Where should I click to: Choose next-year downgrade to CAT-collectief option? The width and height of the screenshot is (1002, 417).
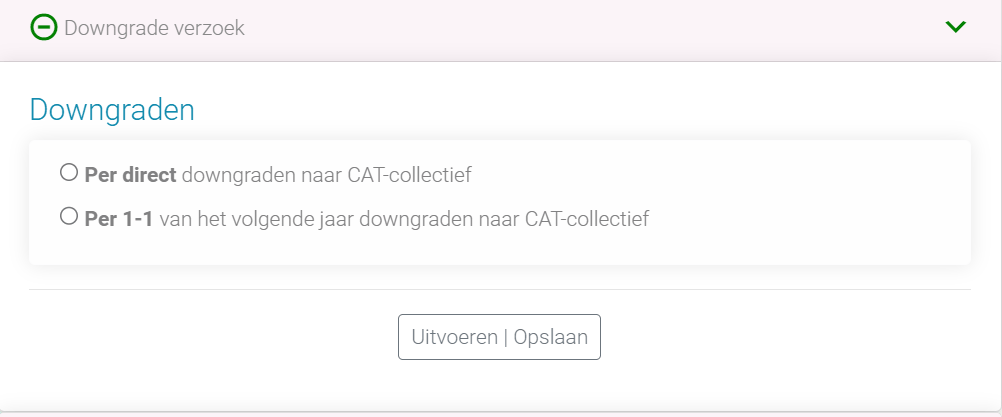pos(69,215)
